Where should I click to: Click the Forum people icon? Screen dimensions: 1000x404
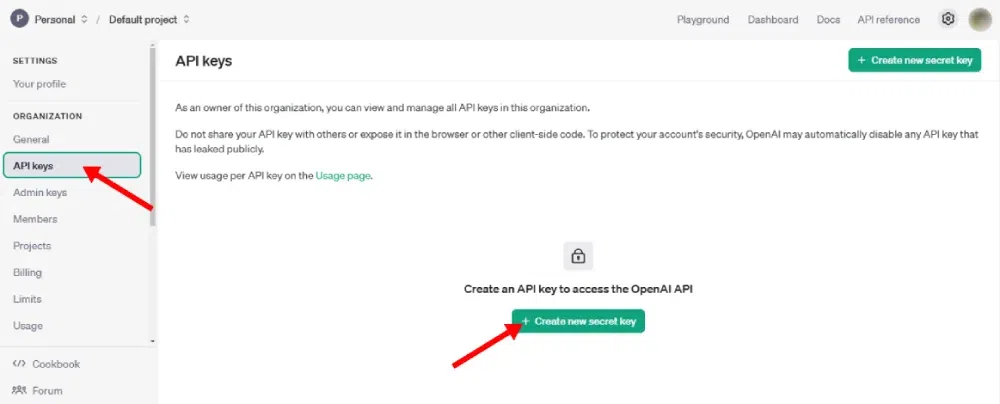tap(19, 391)
